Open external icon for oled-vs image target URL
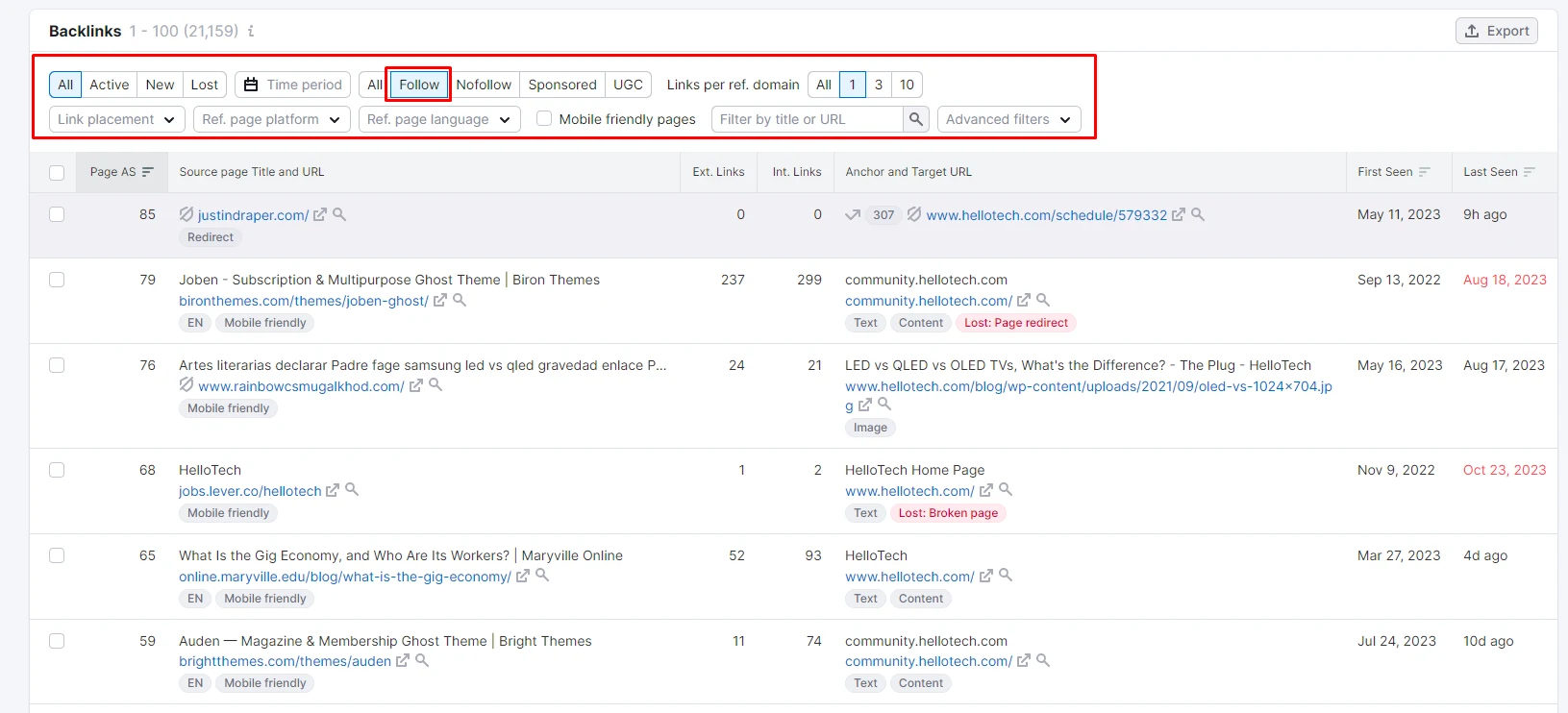 865,406
